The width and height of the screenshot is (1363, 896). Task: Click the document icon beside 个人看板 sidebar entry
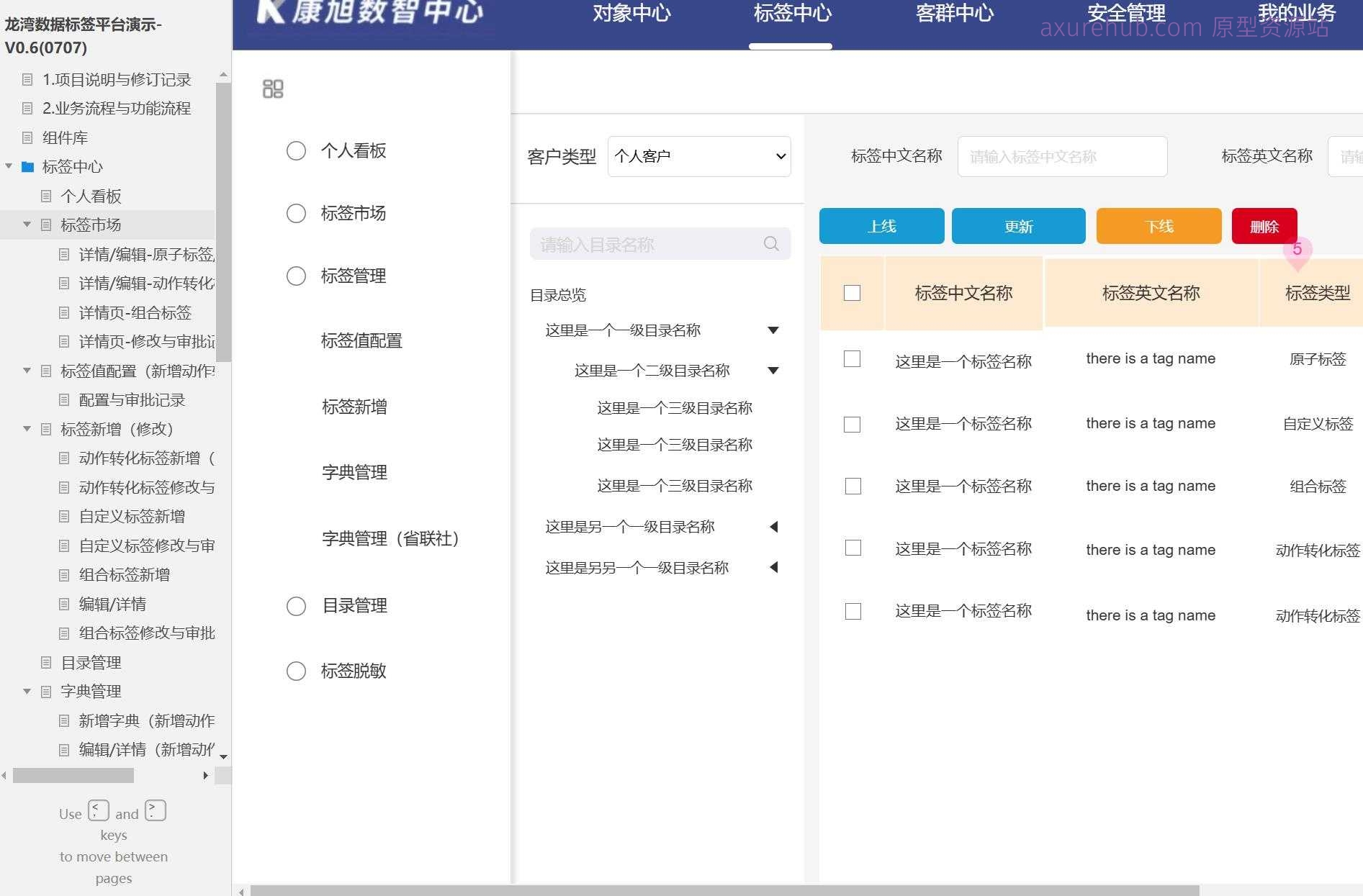46,196
